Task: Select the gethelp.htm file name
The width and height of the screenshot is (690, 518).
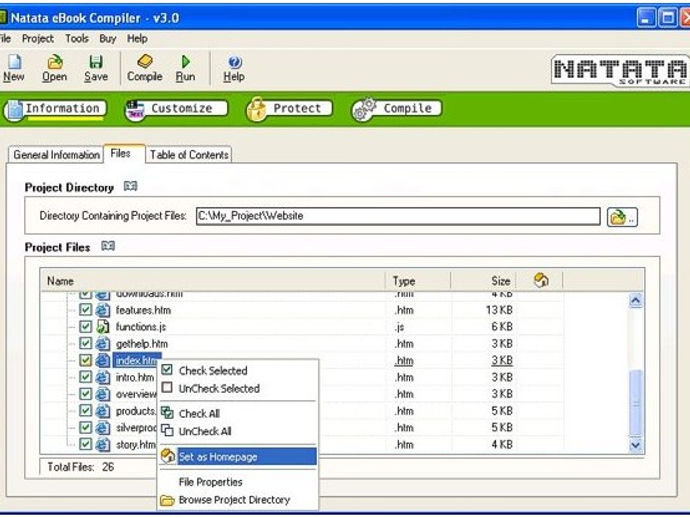Action: [142, 344]
